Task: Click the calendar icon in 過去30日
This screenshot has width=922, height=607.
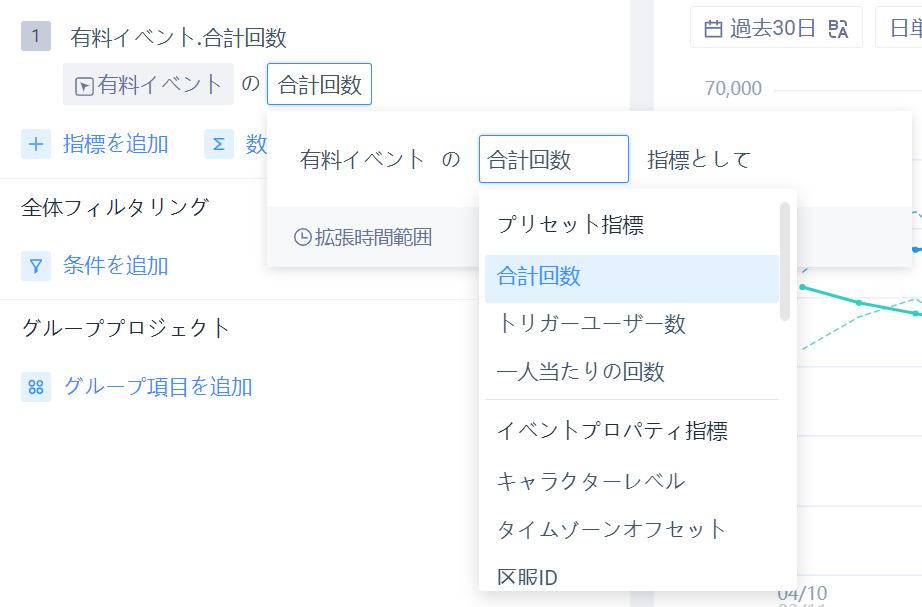Action: pos(713,28)
